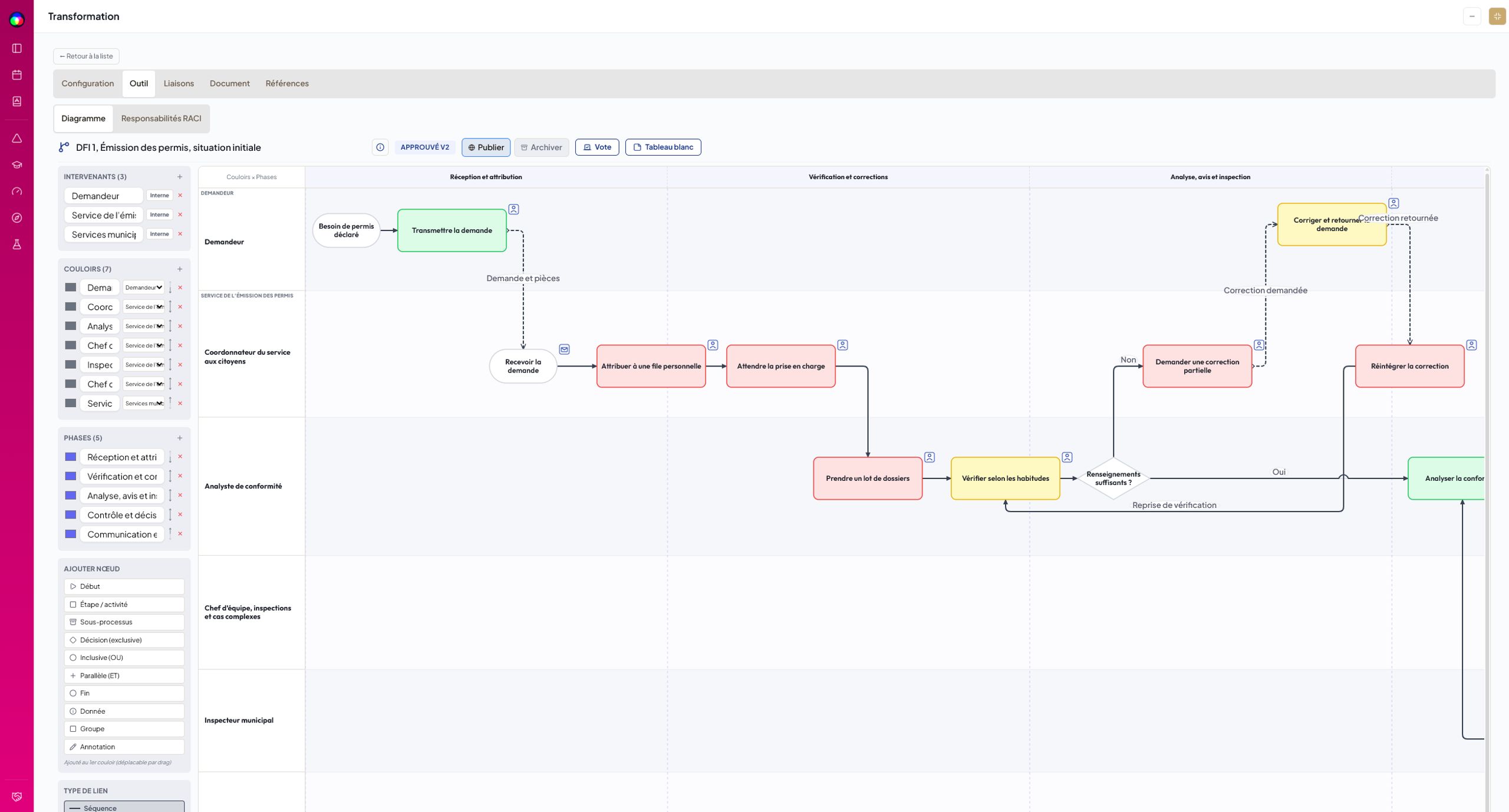Viewport: 1509px width, 812px height.
Task: Click the flask icon in the left sidebar
Action: pyautogui.click(x=17, y=245)
